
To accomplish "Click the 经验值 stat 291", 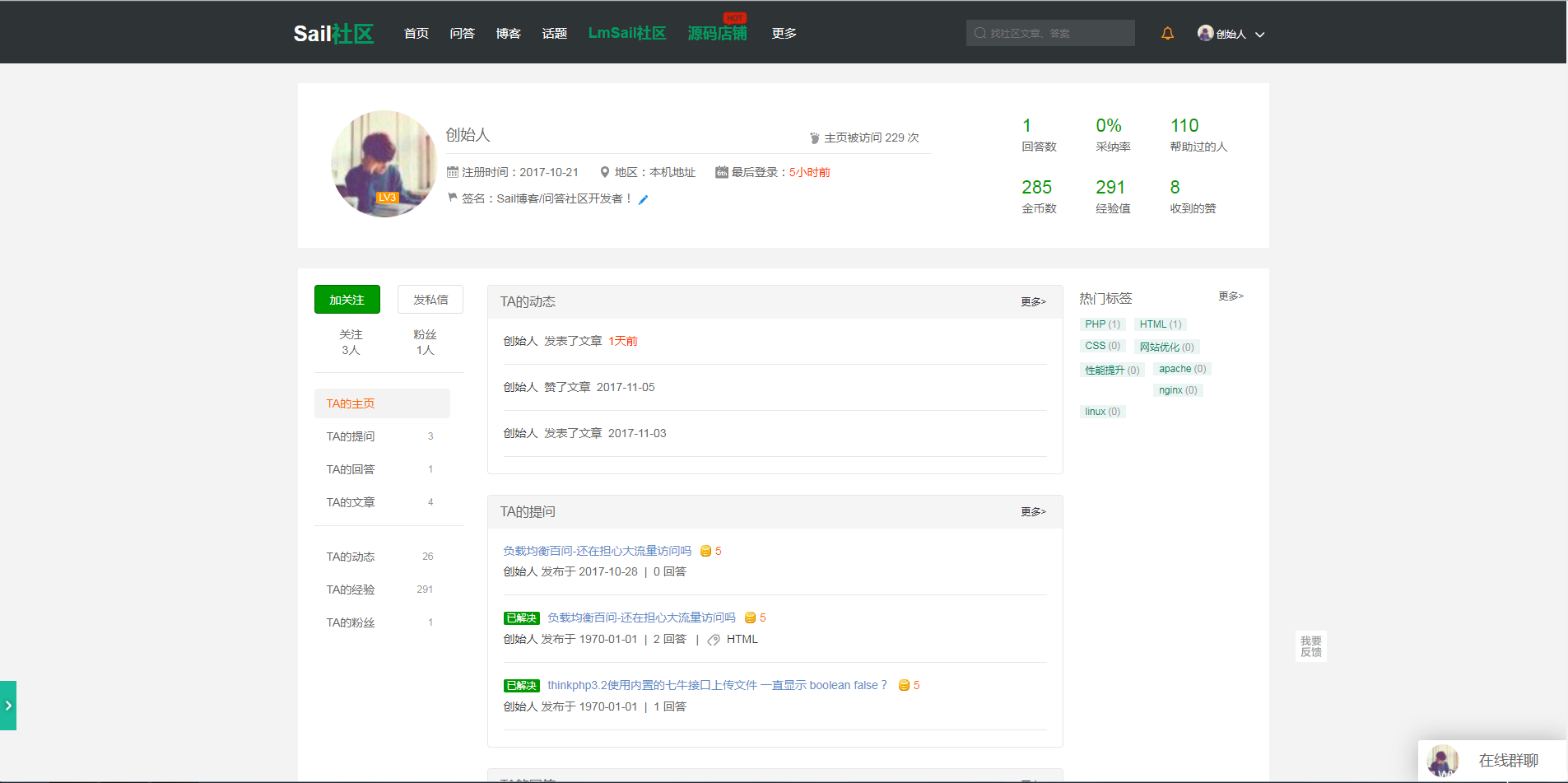I will pyautogui.click(x=1113, y=197).
